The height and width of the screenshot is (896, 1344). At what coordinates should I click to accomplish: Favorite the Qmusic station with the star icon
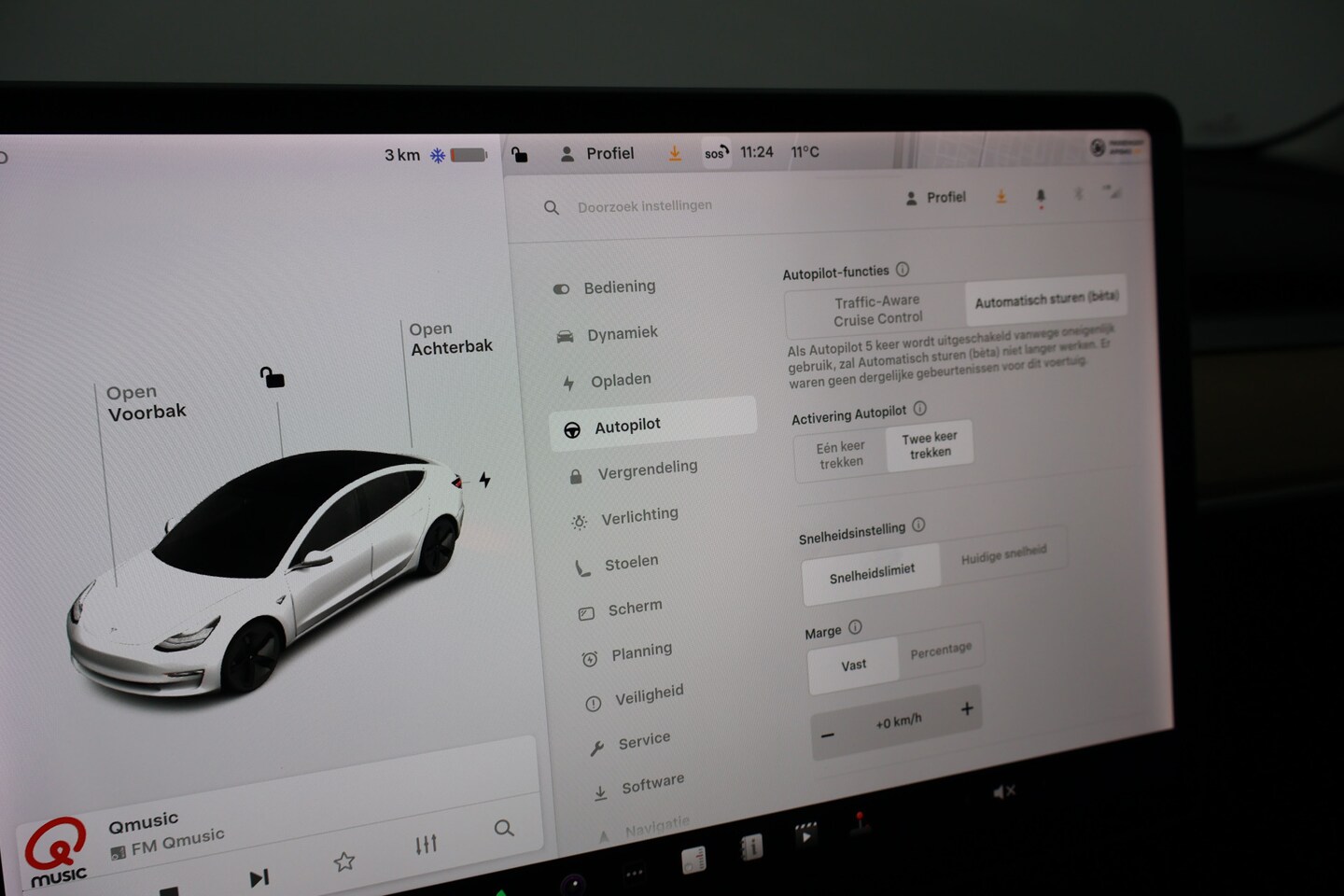point(344,861)
